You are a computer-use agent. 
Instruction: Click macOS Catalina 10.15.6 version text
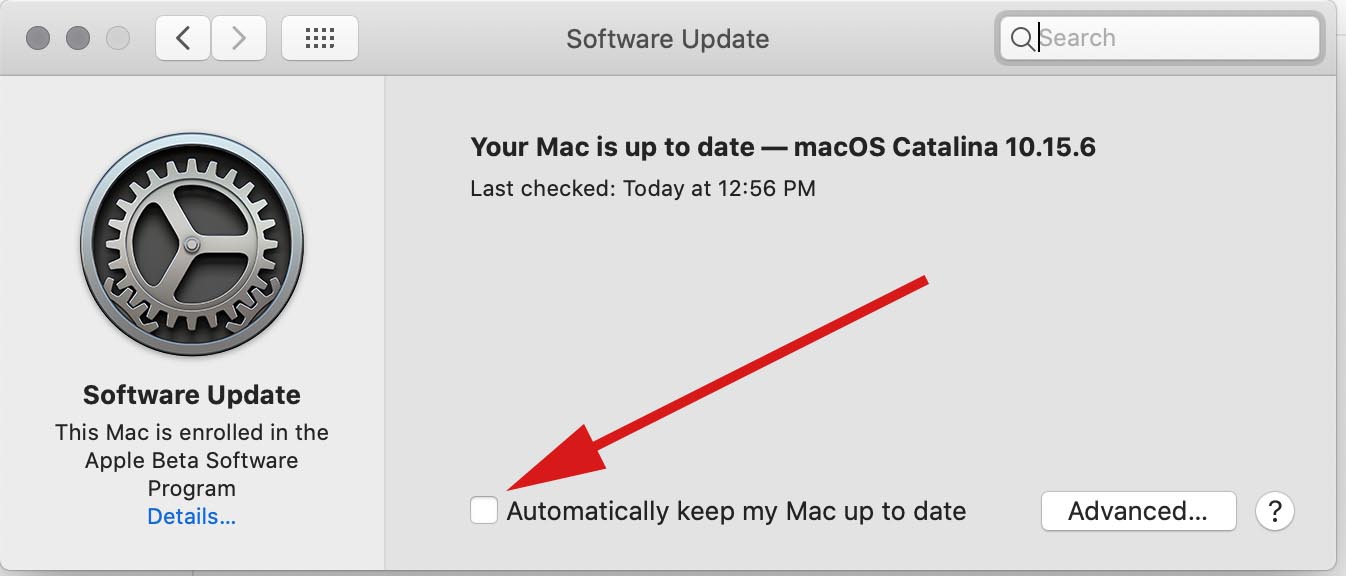point(944,148)
